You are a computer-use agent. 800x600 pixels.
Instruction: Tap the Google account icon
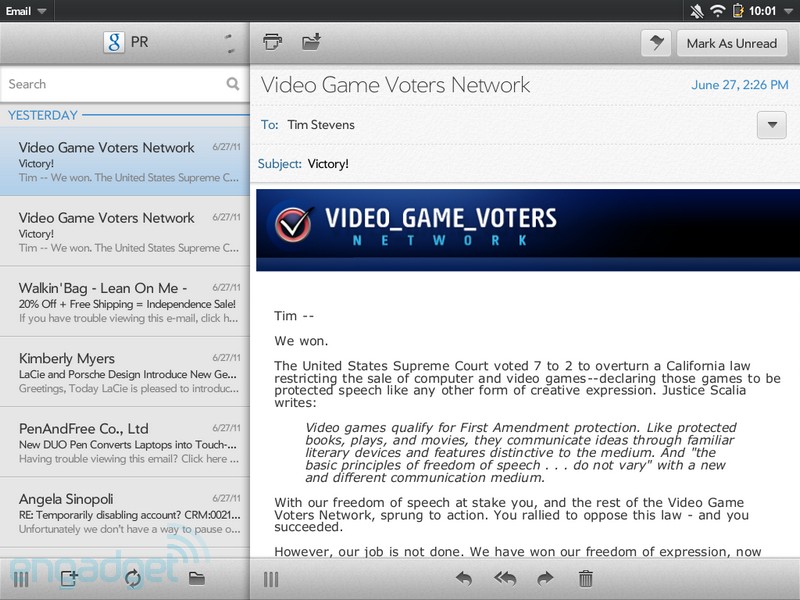coord(114,42)
